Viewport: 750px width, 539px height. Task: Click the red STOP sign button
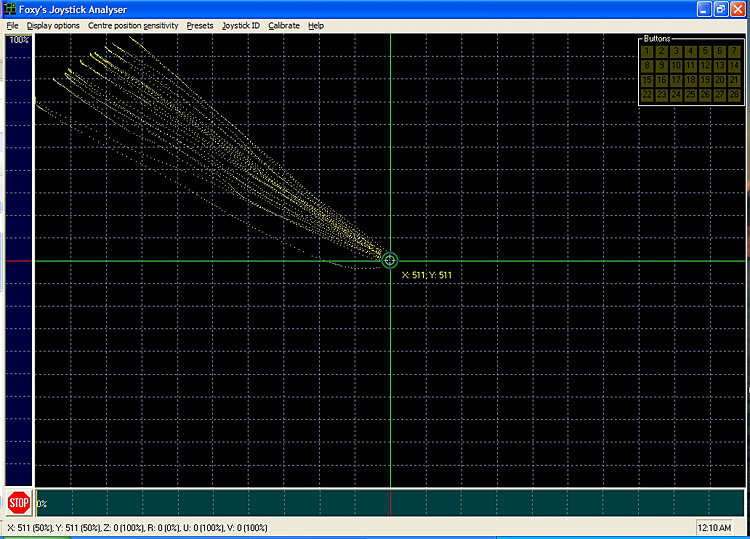(19, 503)
